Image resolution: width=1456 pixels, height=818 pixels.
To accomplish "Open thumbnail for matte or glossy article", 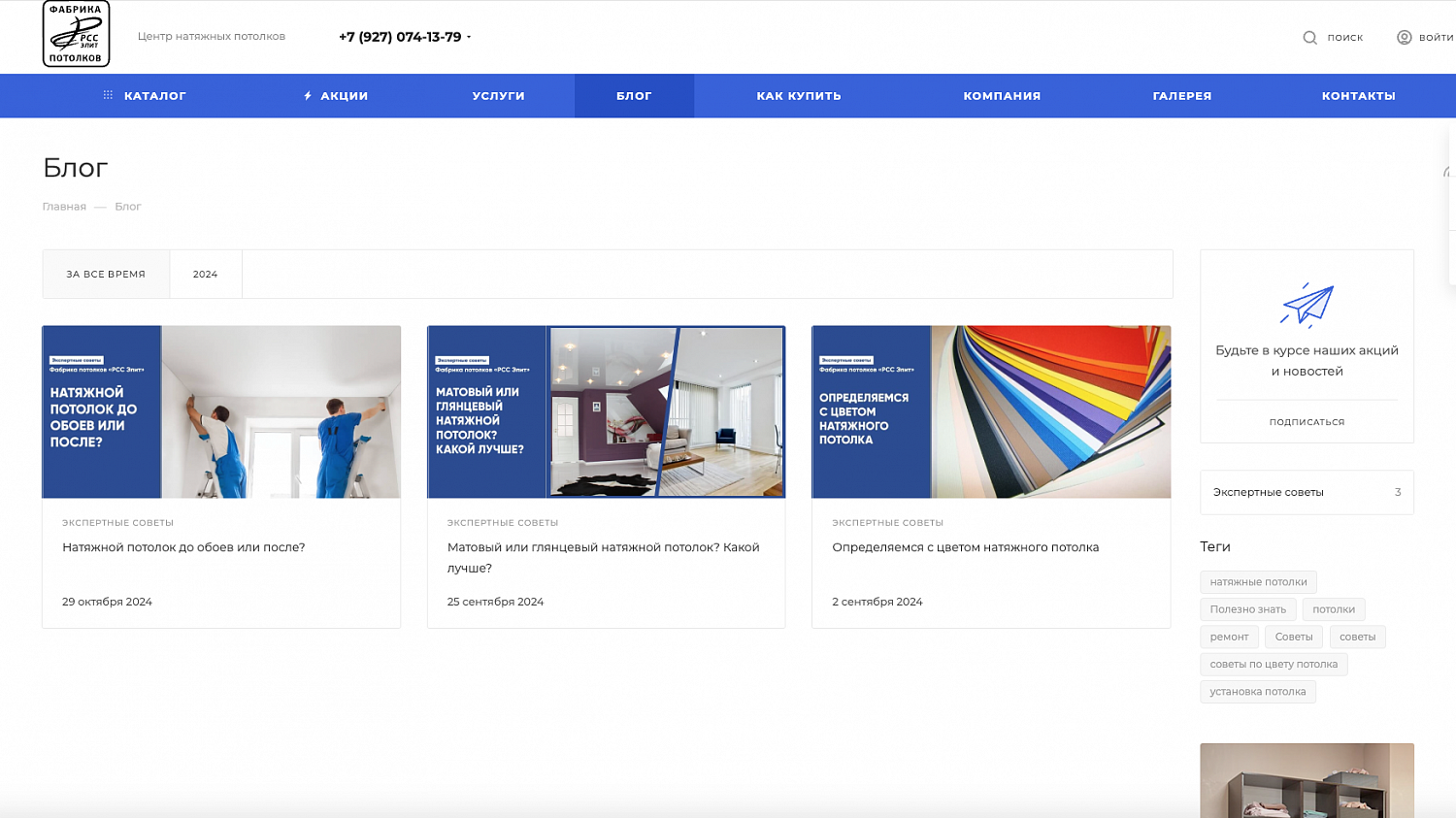I will [606, 412].
